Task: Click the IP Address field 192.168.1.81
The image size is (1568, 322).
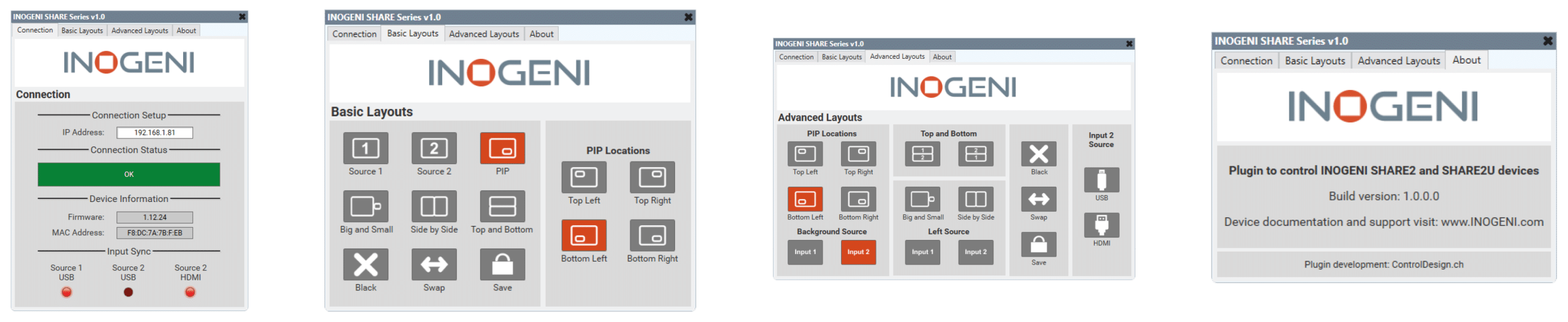Action: tap(154, 133)
